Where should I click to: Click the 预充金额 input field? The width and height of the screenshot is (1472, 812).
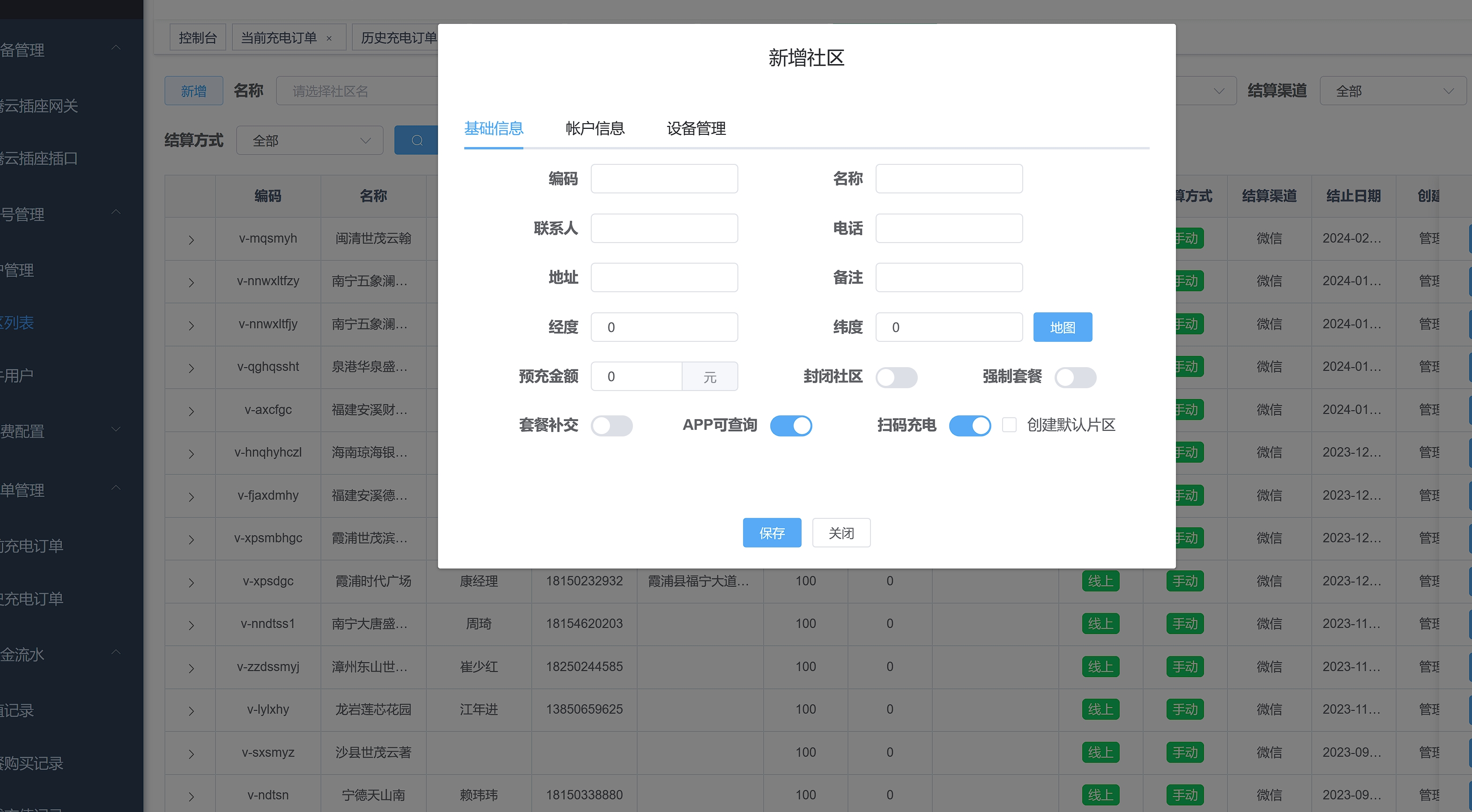point(636,376)
